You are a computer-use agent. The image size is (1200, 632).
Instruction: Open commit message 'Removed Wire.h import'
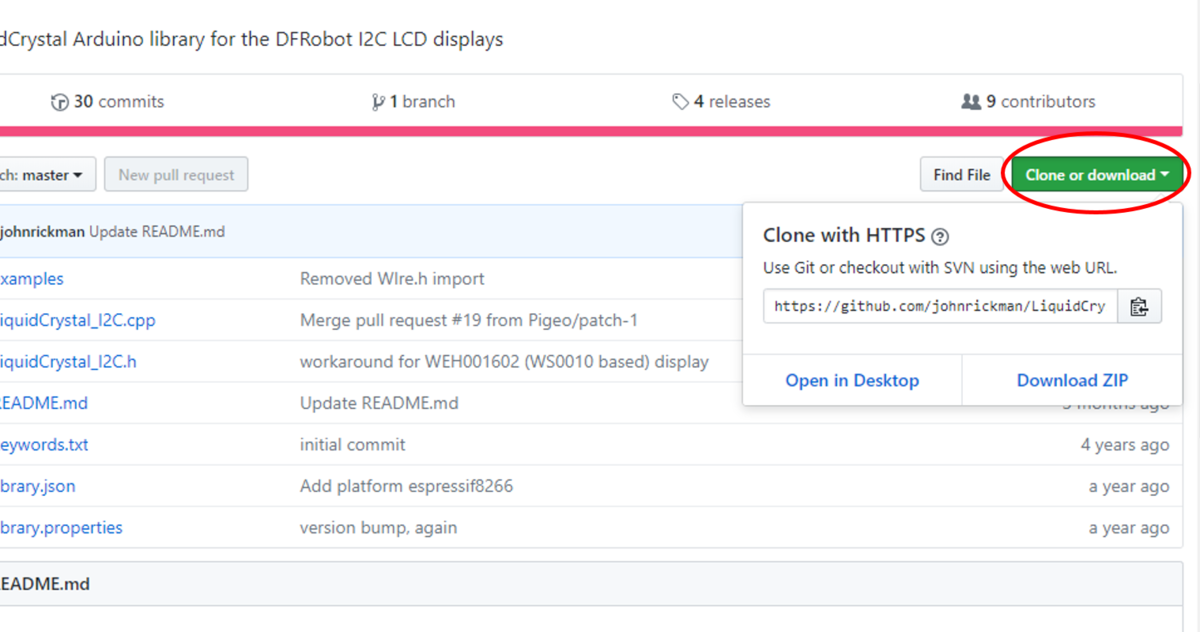(392, 279)
